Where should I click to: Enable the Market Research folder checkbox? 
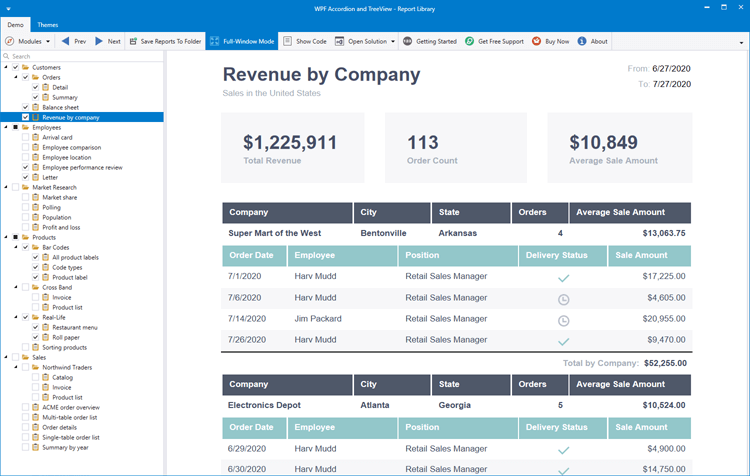[x=15, y=187]
